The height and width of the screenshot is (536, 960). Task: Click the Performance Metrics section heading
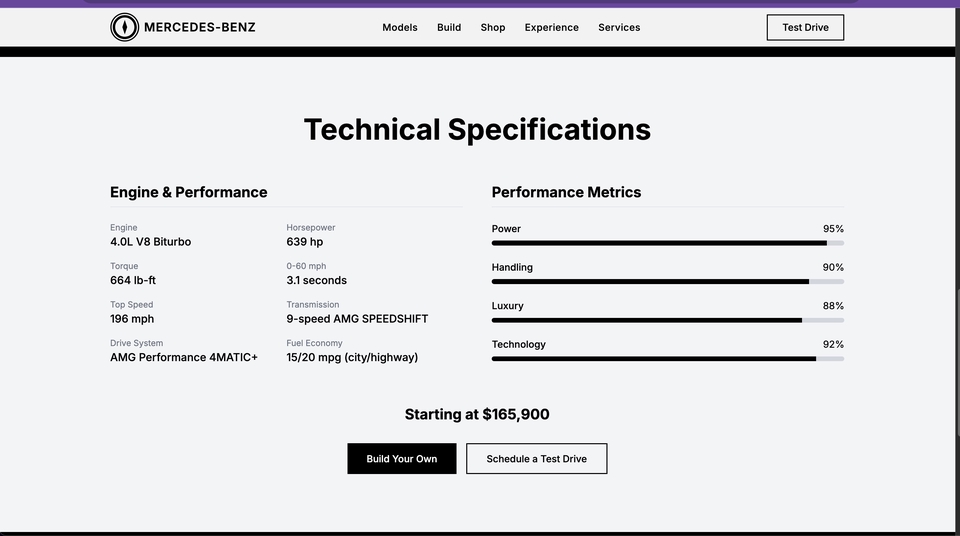[566, 192]
